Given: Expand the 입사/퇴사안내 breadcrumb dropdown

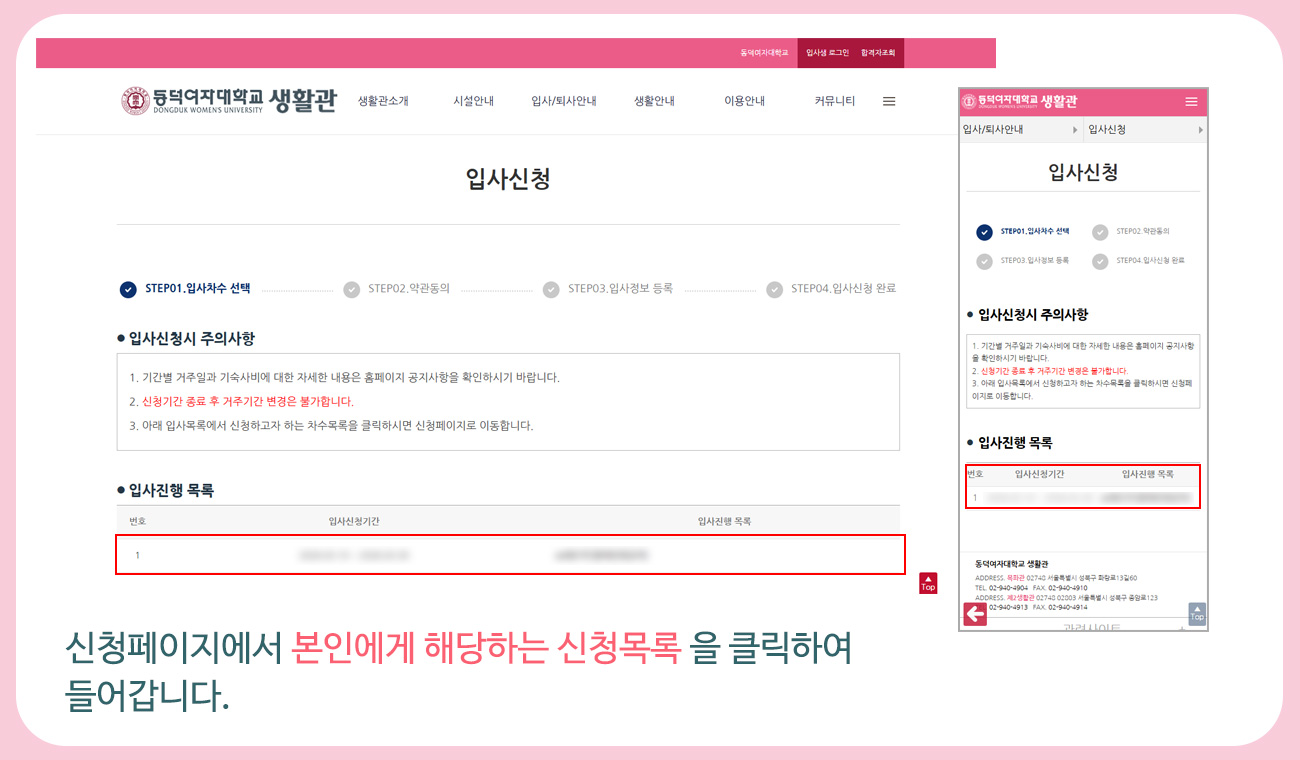Looking at the screenshot, I should pyautogui.click(x=1020, y=128).
